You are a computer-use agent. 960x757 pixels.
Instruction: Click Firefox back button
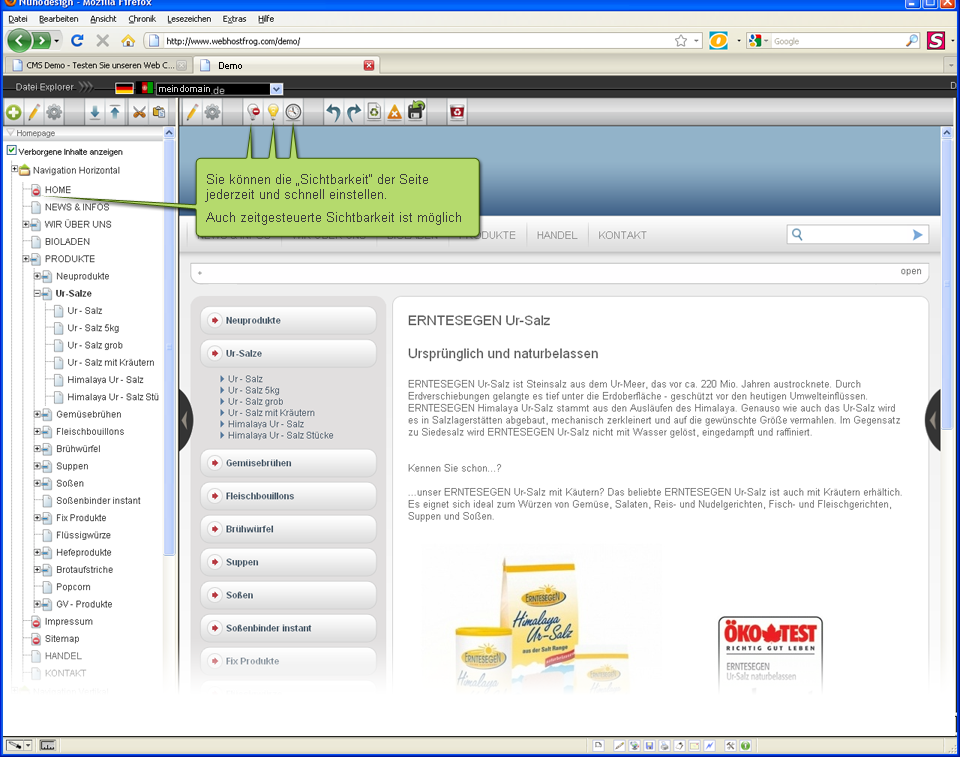tap(19, 41)
